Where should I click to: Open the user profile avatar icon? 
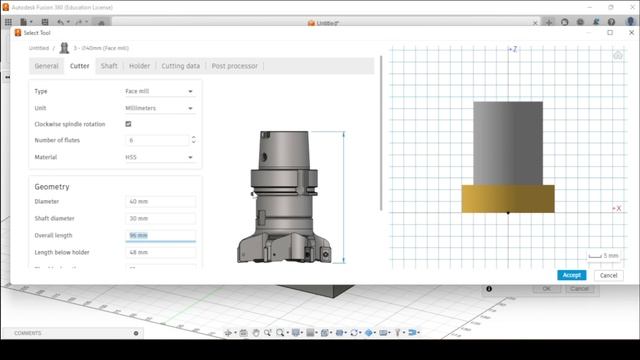click(630, 22)
